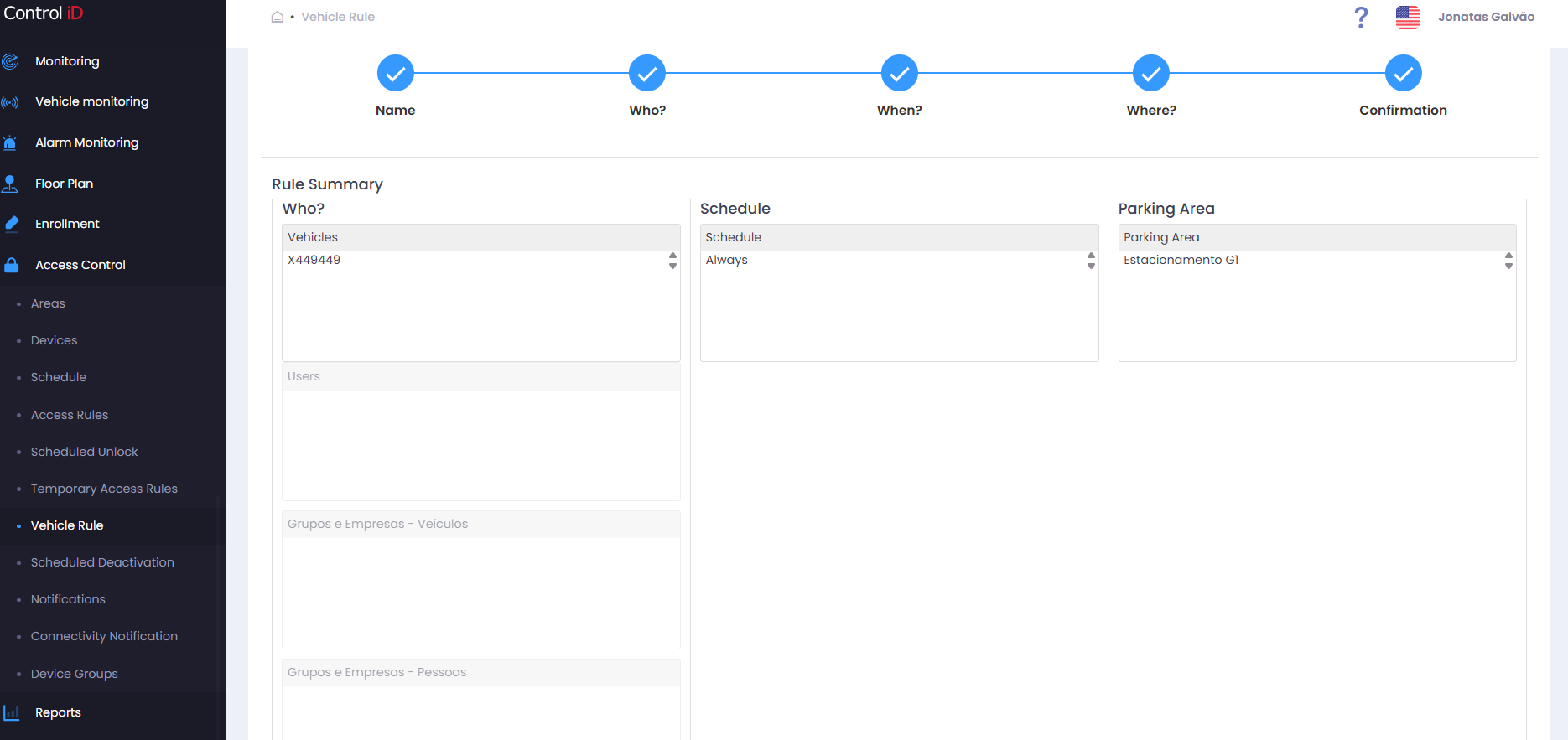1568x740 pixels.
Task: Open the Monitoring radar icon
Action: click(x=10, y=61)
